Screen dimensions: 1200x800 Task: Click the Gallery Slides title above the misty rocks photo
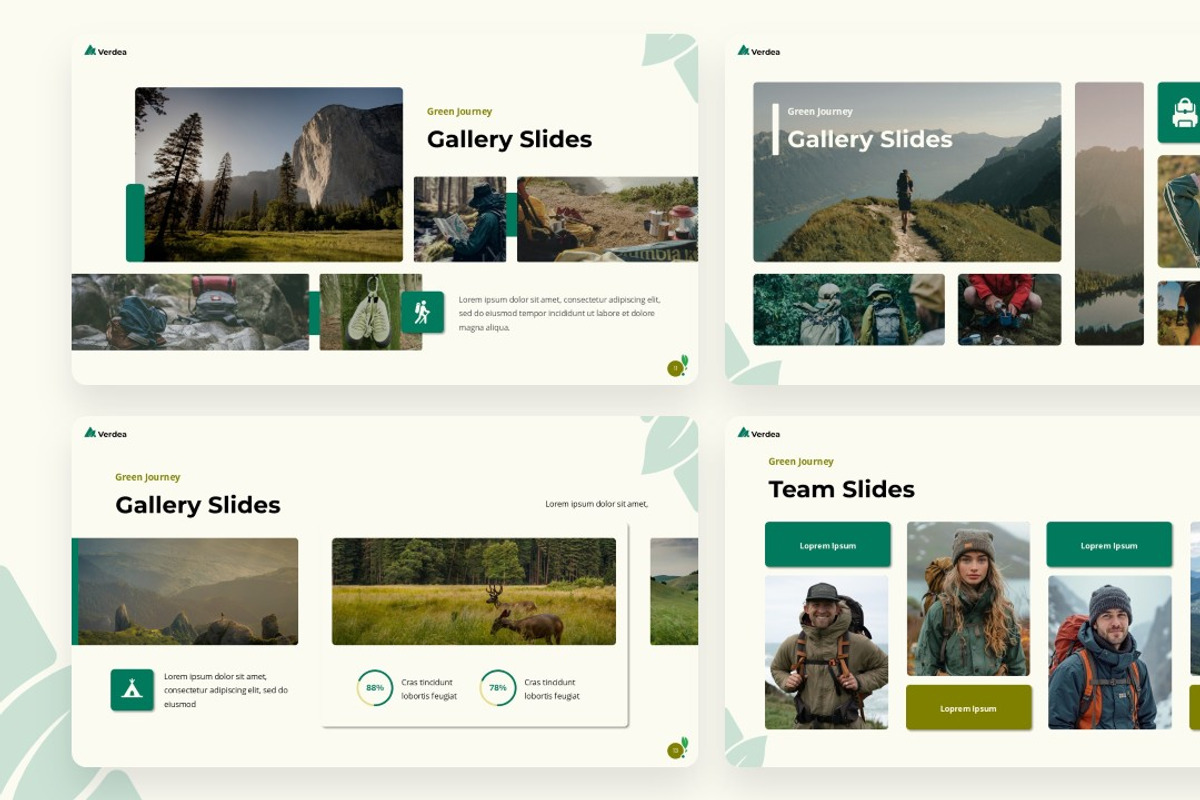(198, 505)
